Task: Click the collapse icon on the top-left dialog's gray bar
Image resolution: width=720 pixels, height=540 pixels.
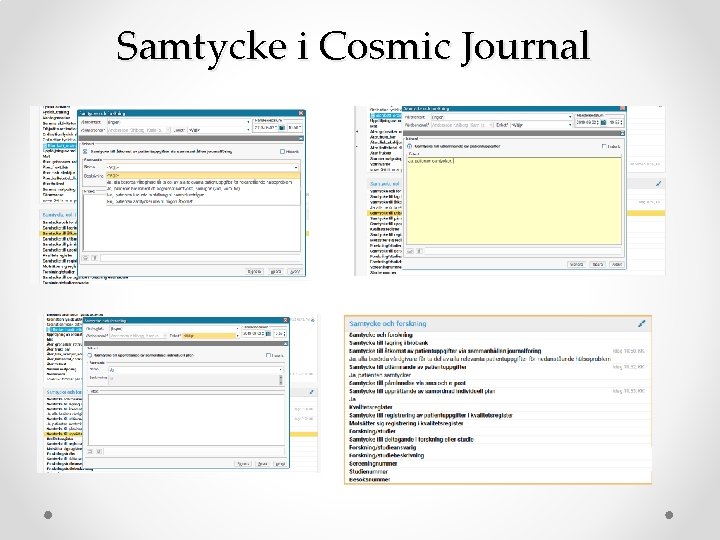Action: 301,138
